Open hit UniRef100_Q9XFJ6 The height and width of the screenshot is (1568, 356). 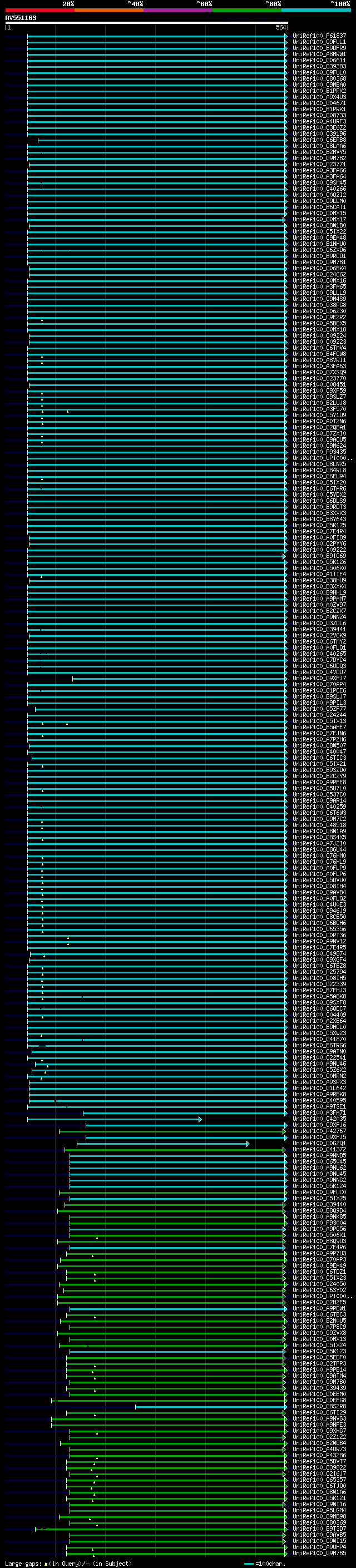pos(319,1125)
